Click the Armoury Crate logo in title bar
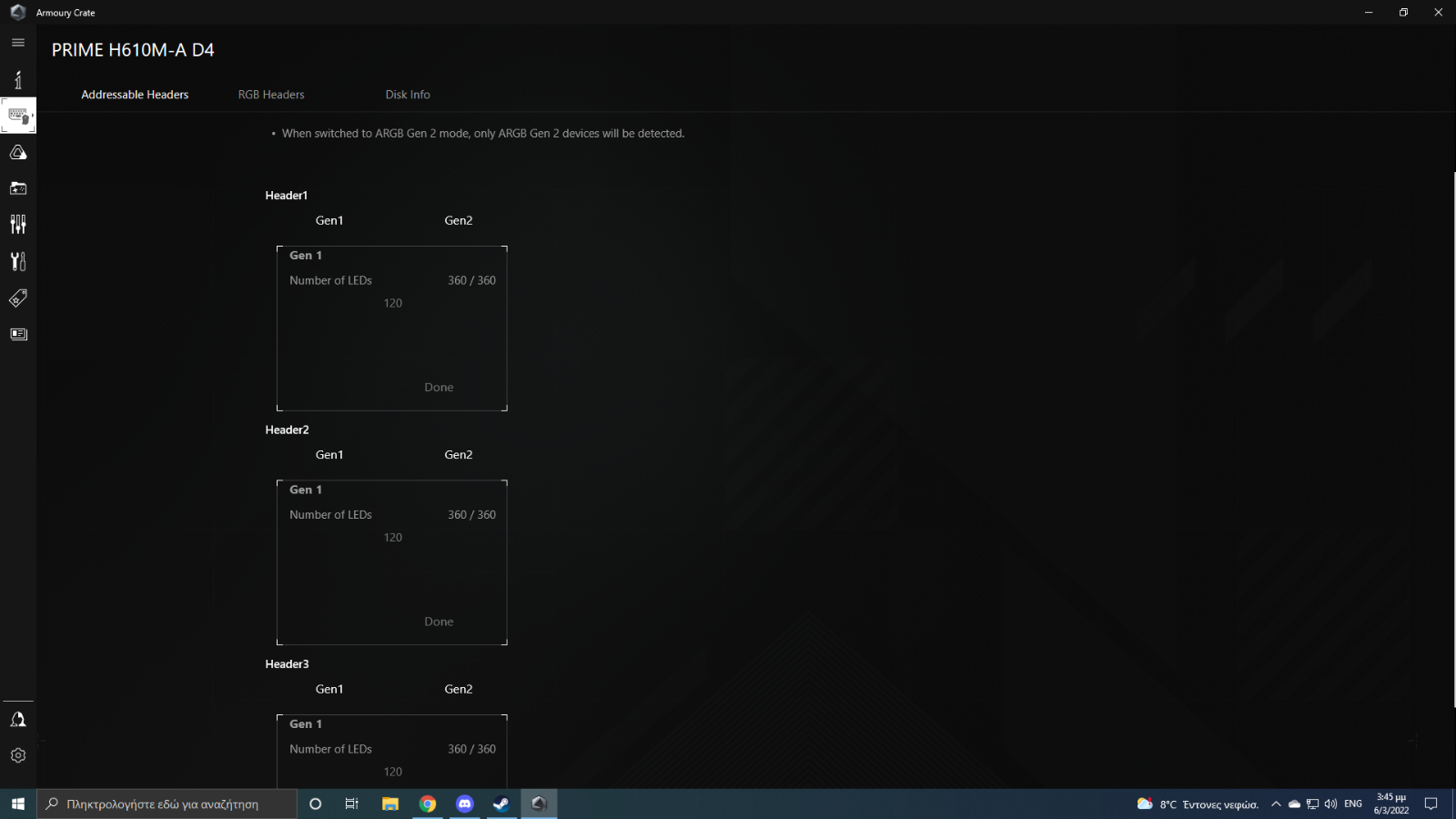Image resolution: width=1456 pixels, height=819 pixels. click(17, 12)
